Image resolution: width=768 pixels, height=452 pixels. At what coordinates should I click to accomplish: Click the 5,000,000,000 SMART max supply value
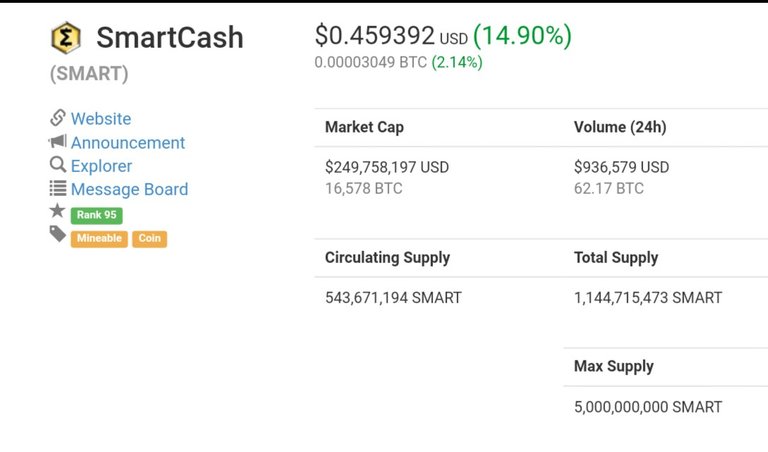[x=648, y=406]
